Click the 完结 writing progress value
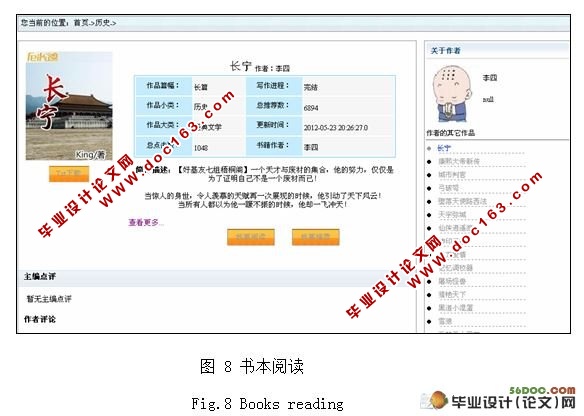 point(311,88)
